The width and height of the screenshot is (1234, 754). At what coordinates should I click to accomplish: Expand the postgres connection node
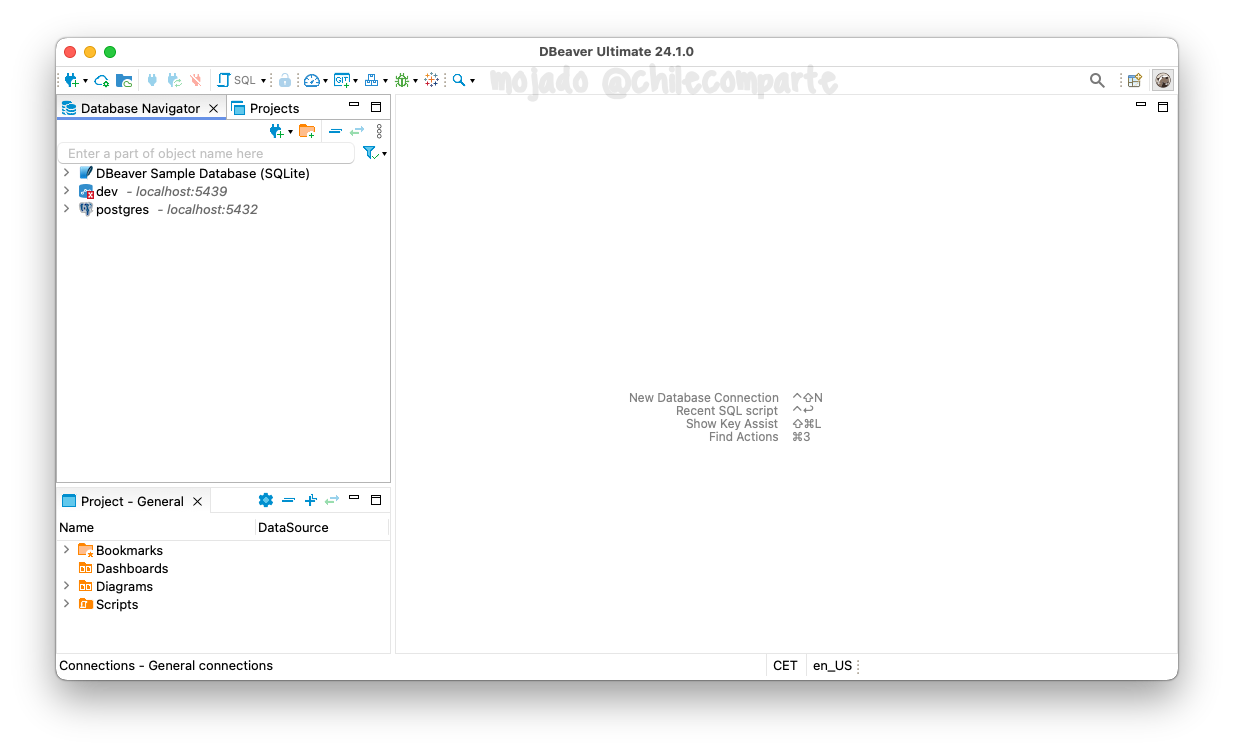(x=66, y=209)
